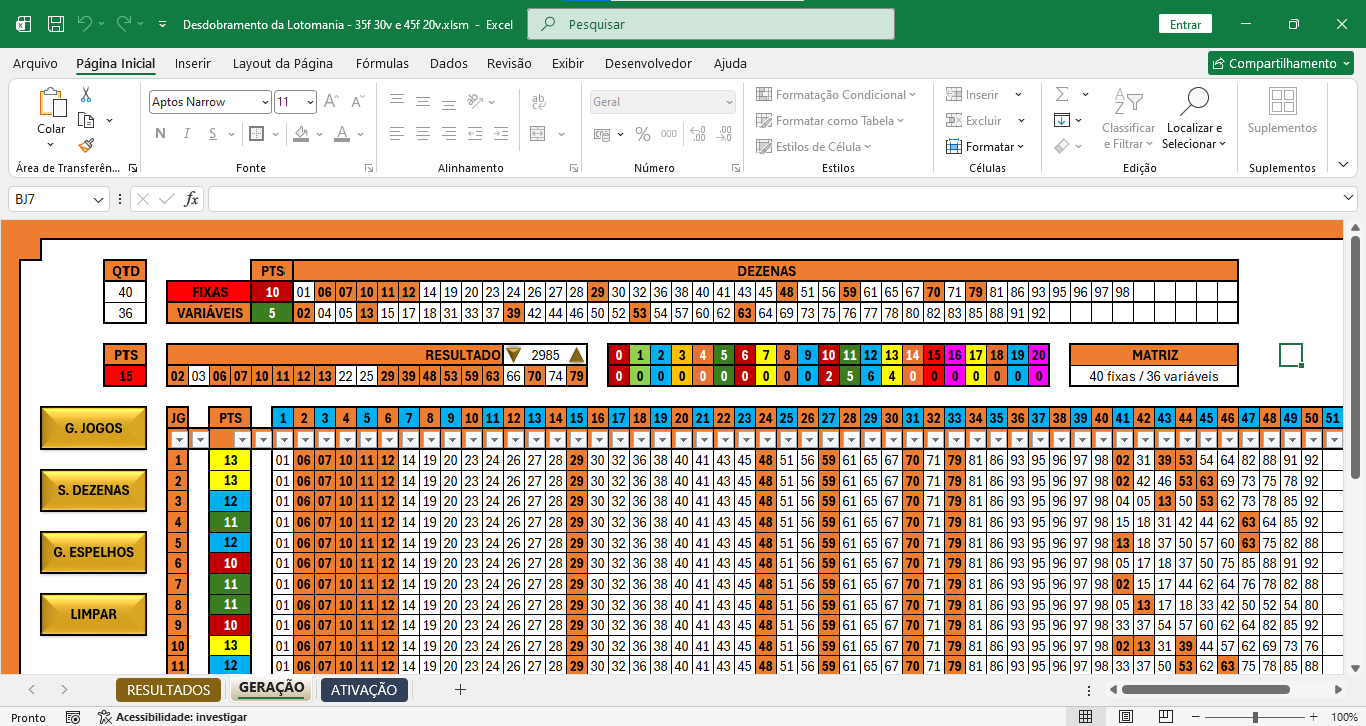
Task: Click the fill color bucket icon
Action: pyautogui.click(x=302, y=134)
